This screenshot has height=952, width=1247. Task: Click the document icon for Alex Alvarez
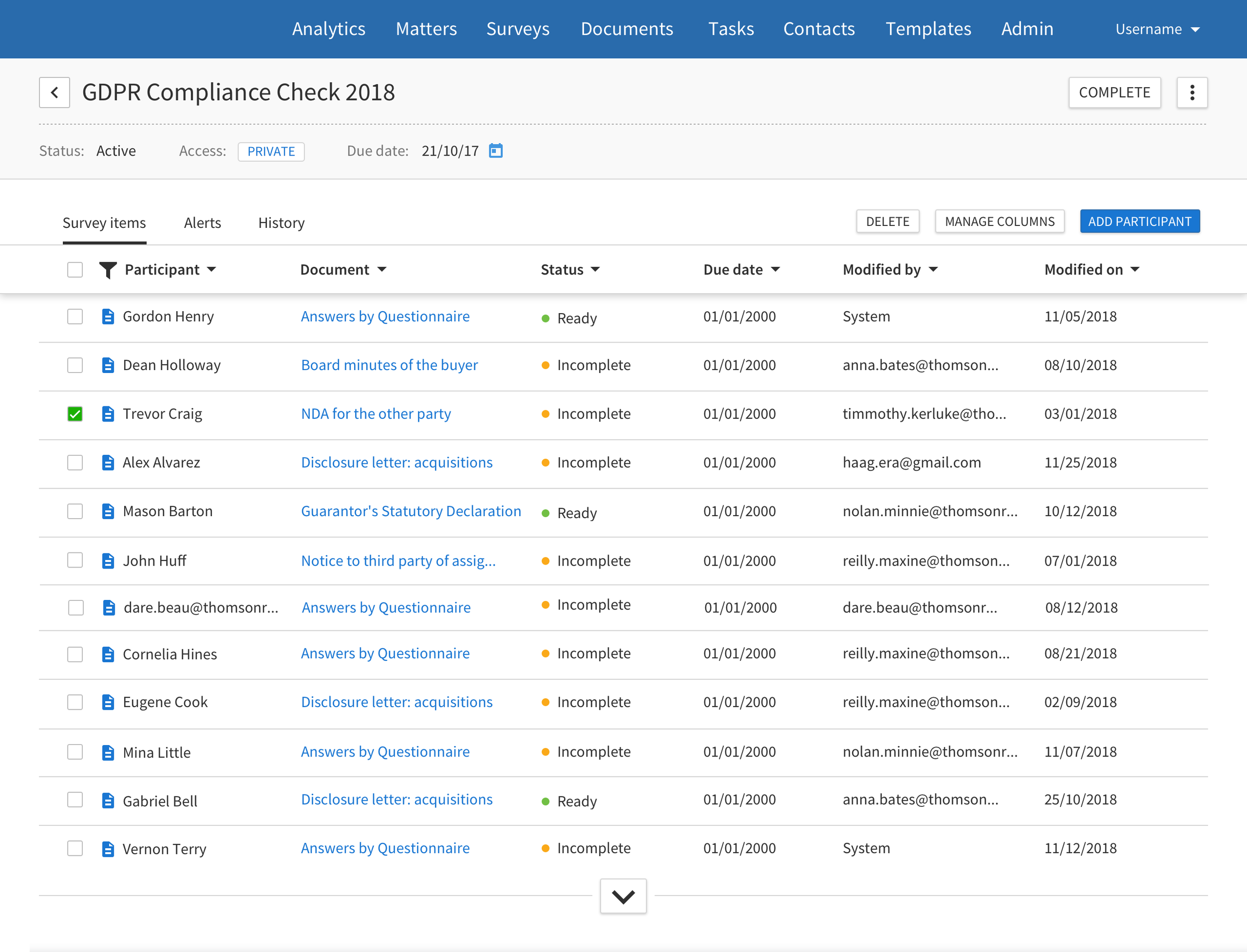(108, 462)
